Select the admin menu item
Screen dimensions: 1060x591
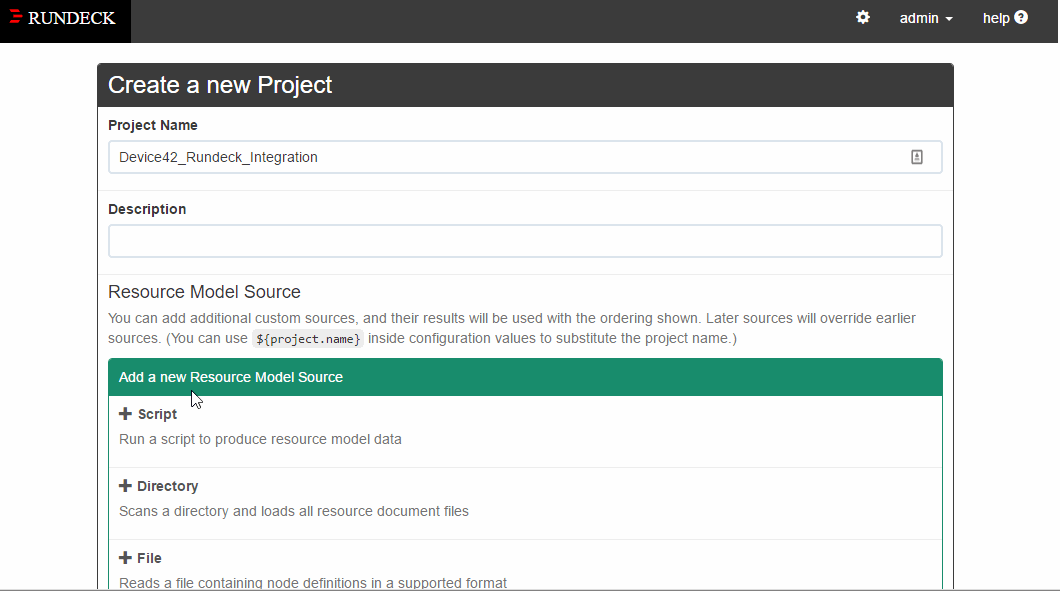tap(920, 18)
